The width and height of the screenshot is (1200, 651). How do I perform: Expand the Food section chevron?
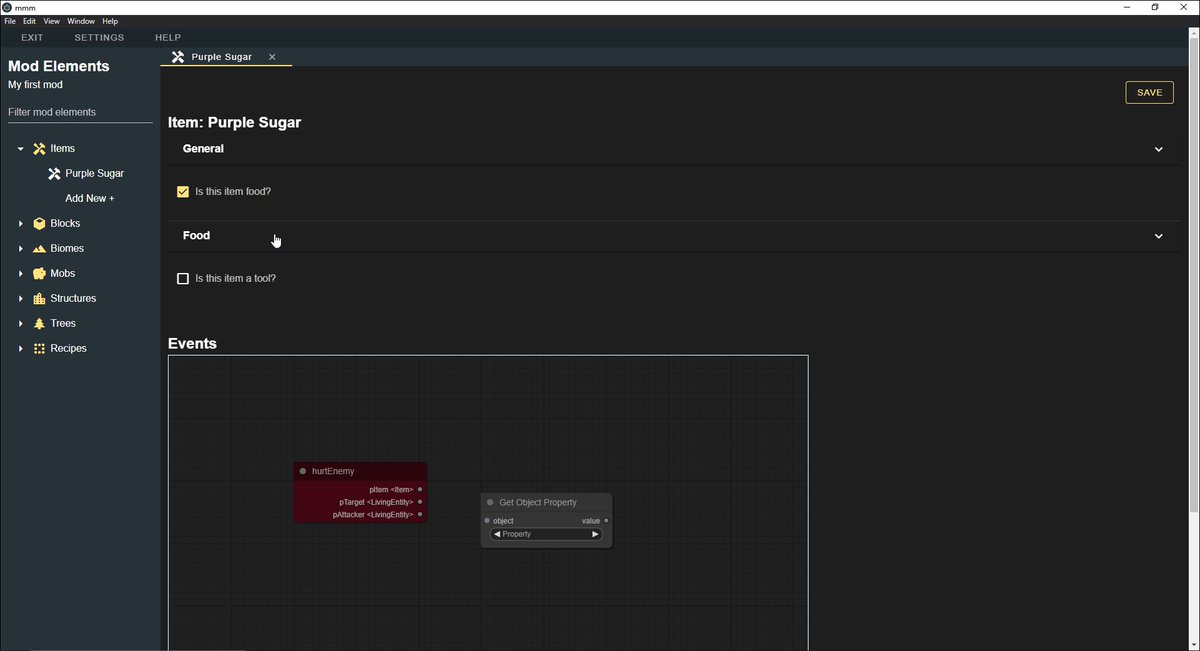click(1159, 237)
